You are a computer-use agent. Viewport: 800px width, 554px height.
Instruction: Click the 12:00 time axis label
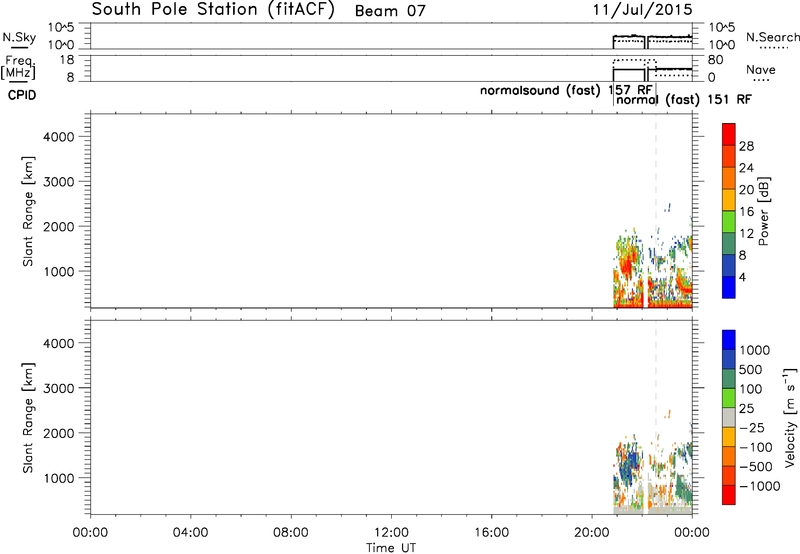pos(391,533)
